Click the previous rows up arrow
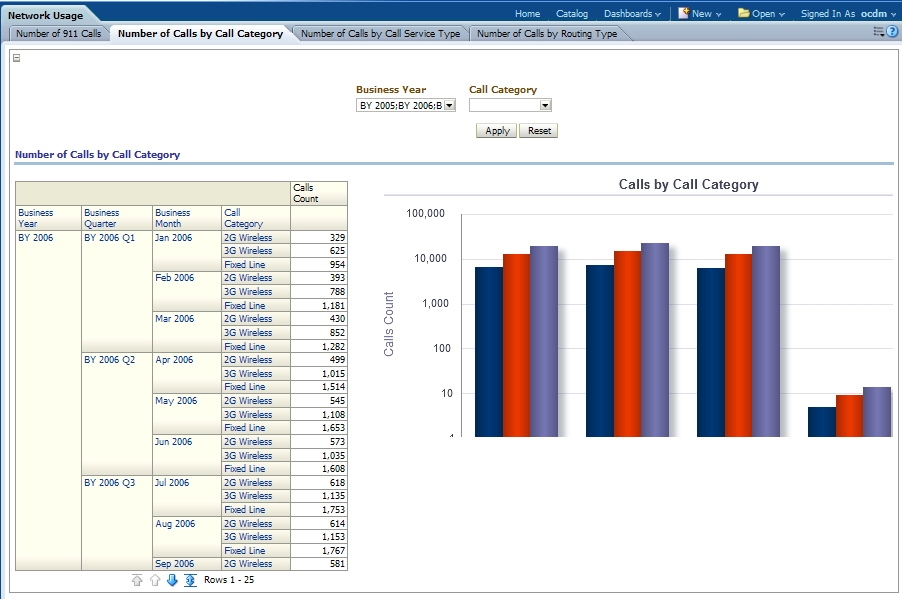902x599 pixels. pos(155,581)
